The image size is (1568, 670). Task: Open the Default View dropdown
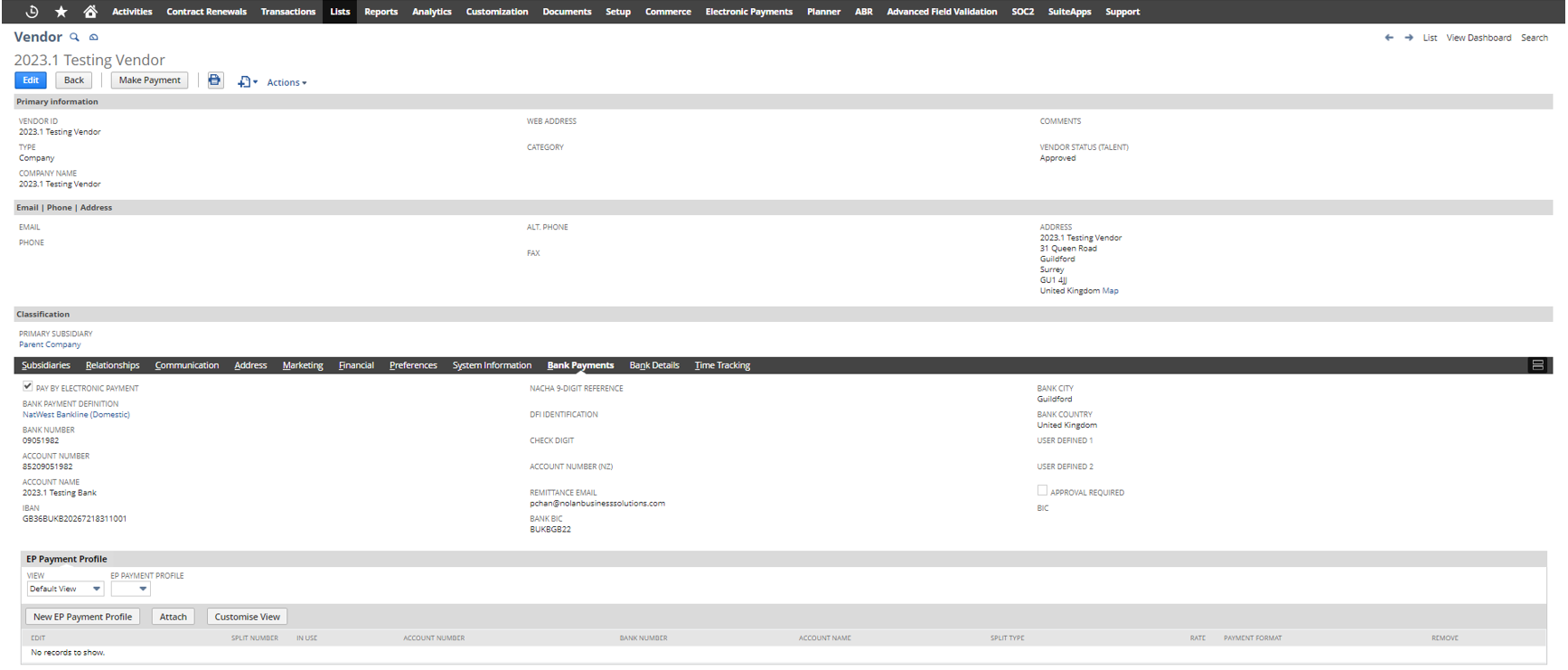pos(65,589)
